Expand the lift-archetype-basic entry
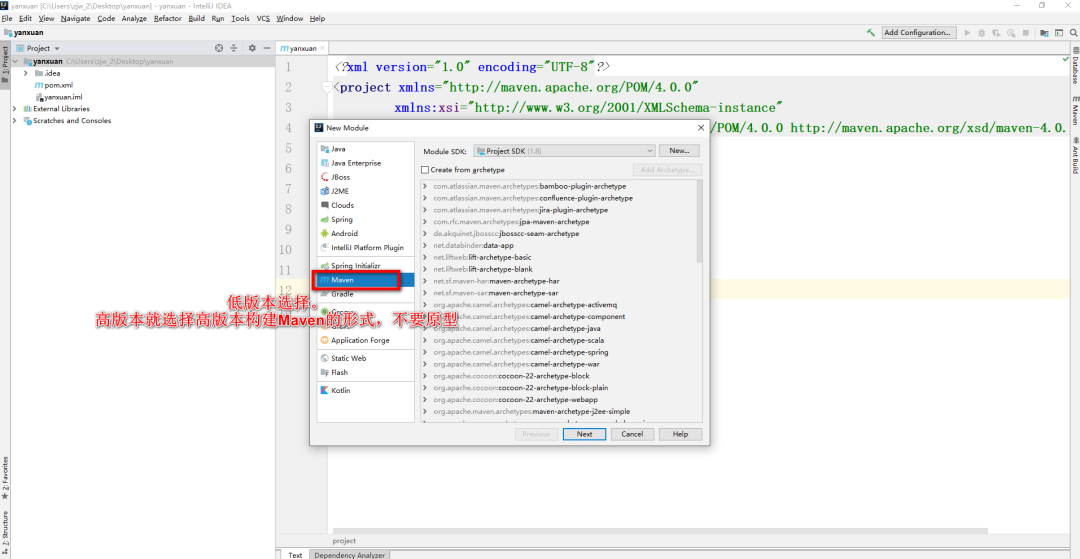 426,257
